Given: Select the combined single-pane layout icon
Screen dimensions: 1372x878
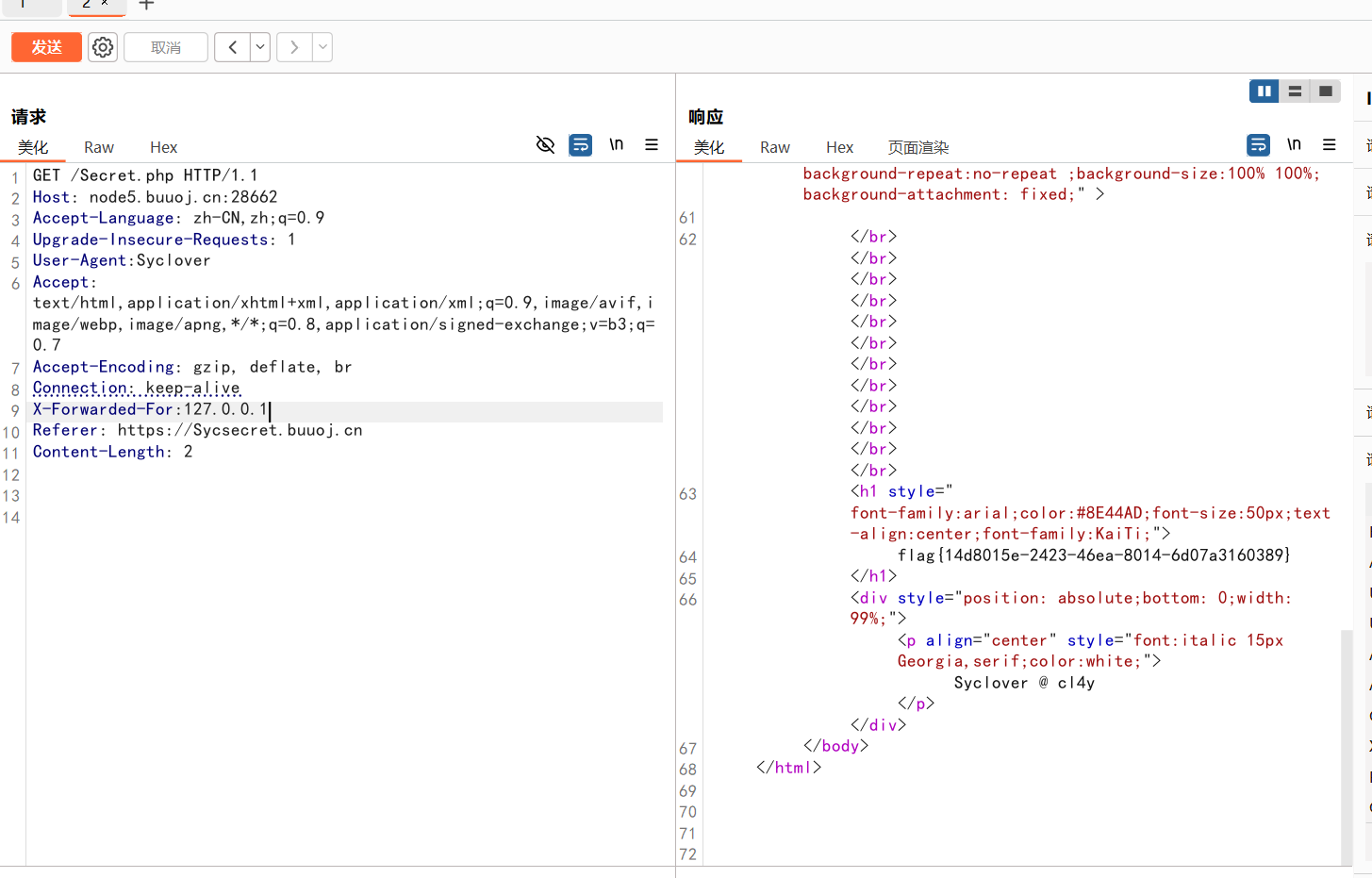Looking at the screenshot, I should pos(1325,91).
